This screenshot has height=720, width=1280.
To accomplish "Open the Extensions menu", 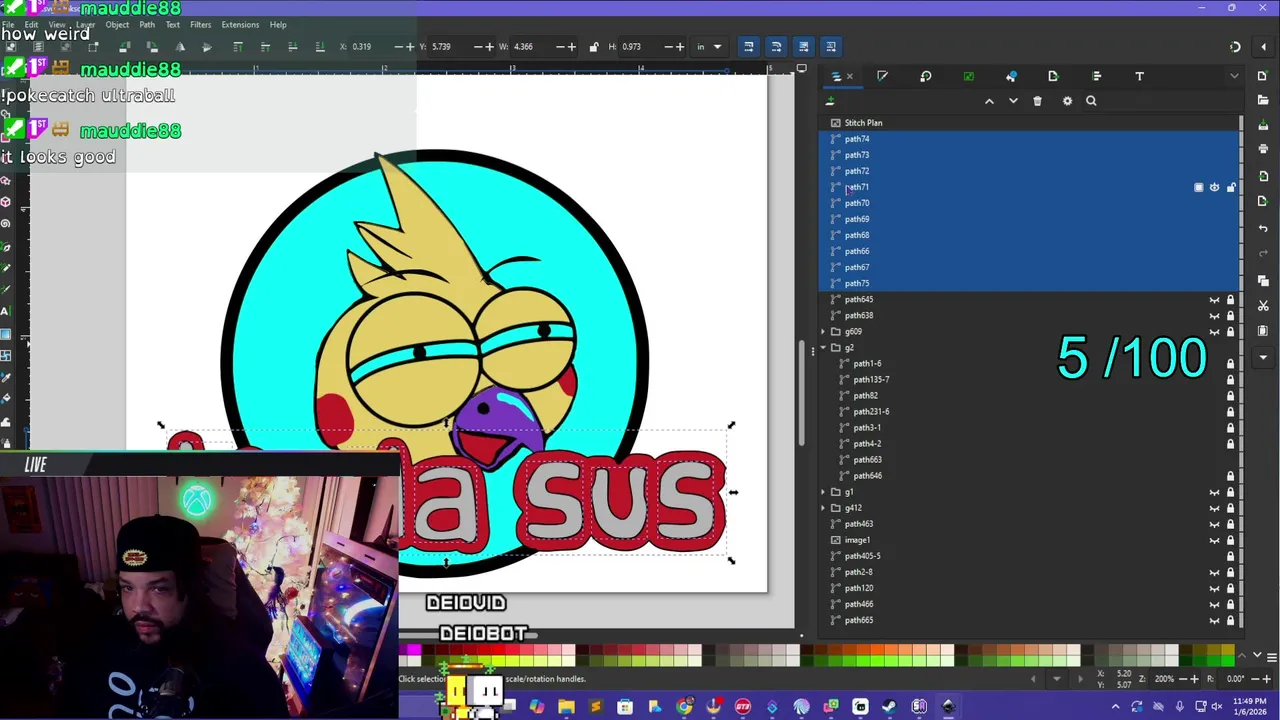I will pyautogui.click(x=240, y=25).
